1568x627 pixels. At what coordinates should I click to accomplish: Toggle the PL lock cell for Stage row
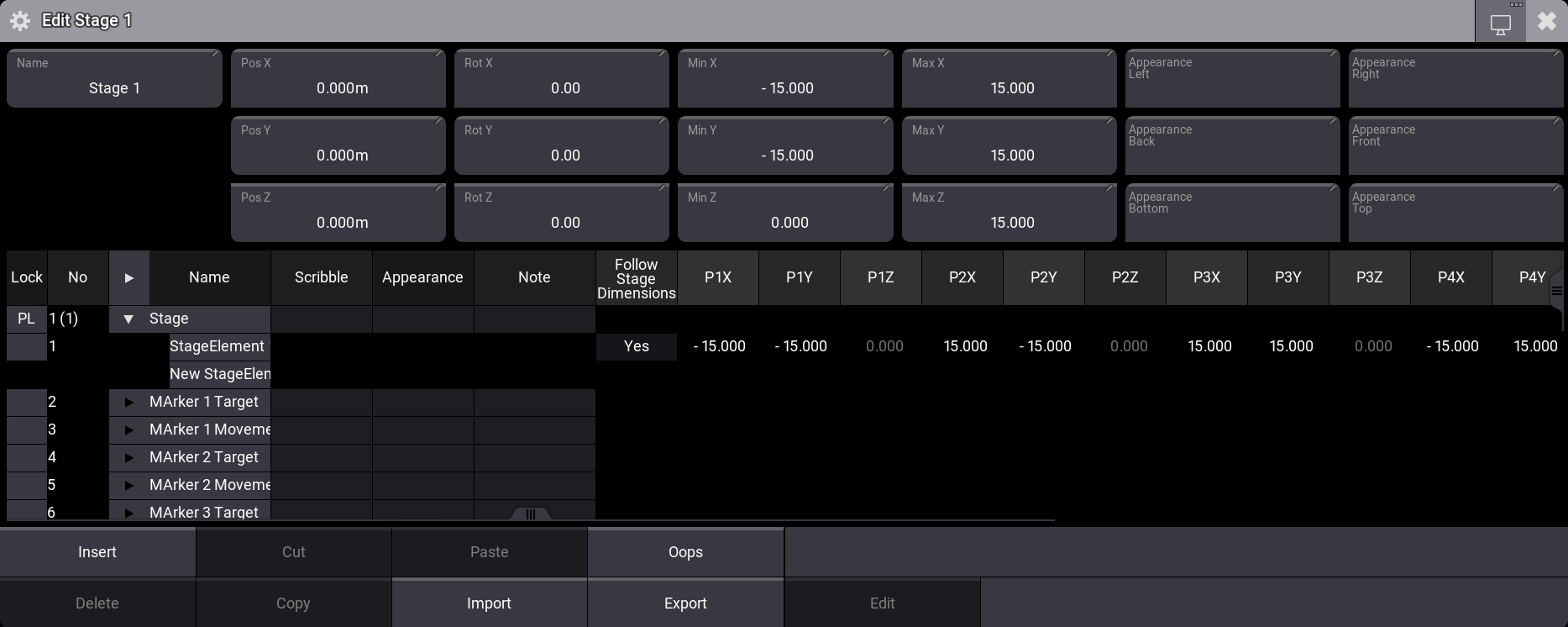(27, 319)
